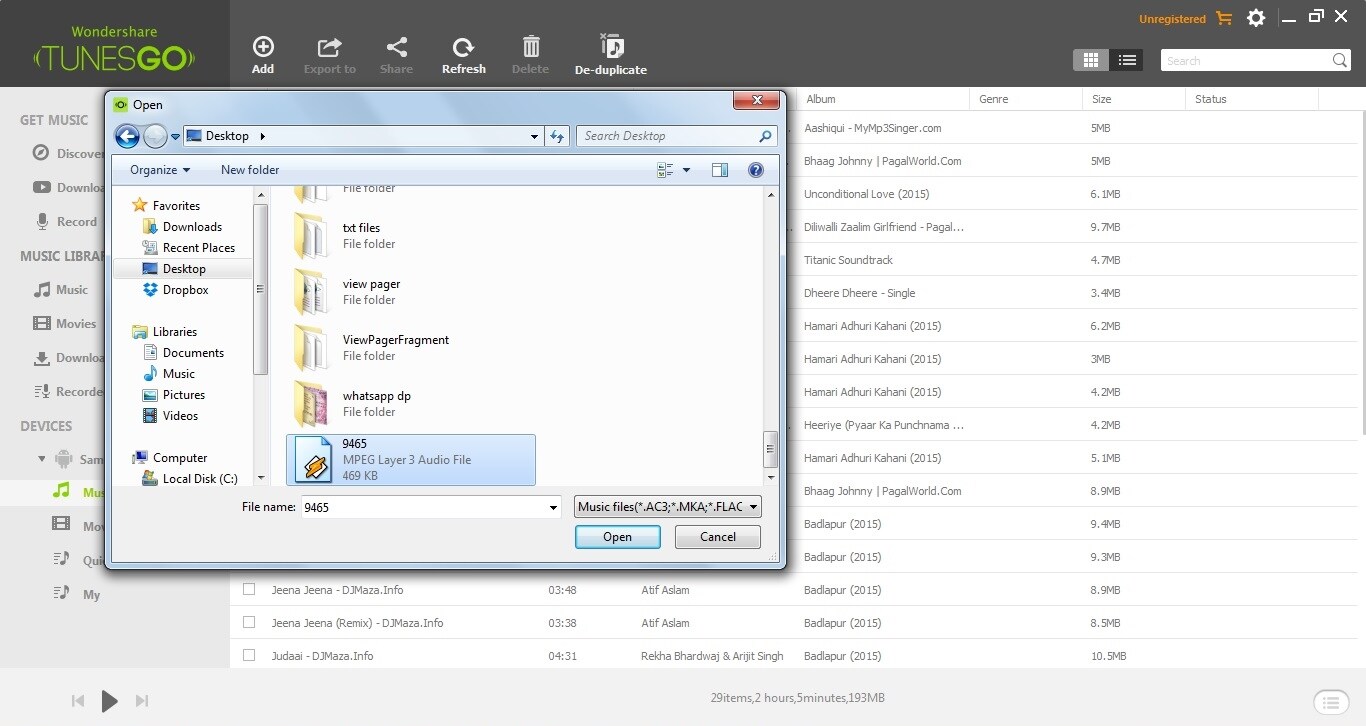Skip to the previous track
The width and height of the screenshot is (1366, 726).
click(x=78, y=701)
